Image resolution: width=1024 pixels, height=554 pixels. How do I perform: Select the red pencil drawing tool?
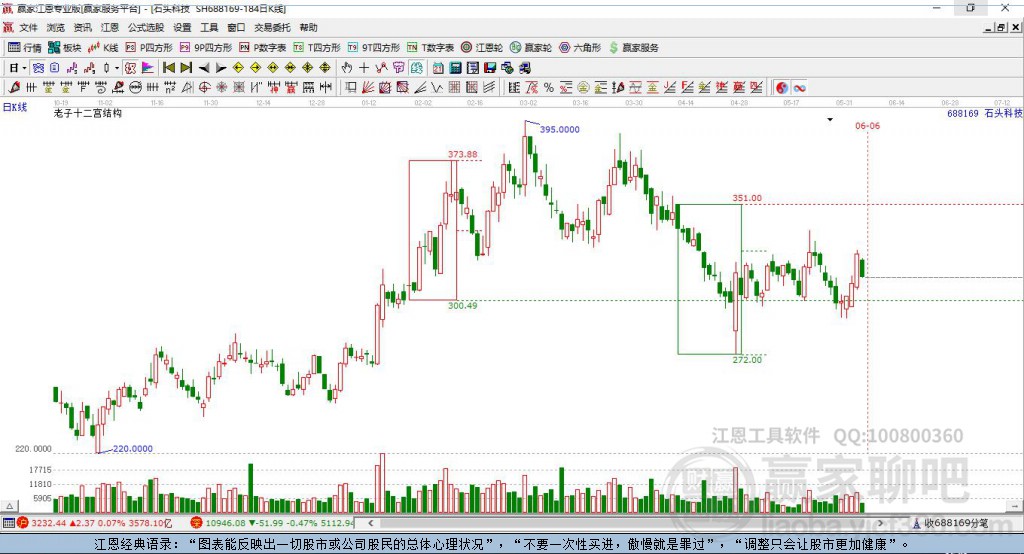tap(14, 87)
